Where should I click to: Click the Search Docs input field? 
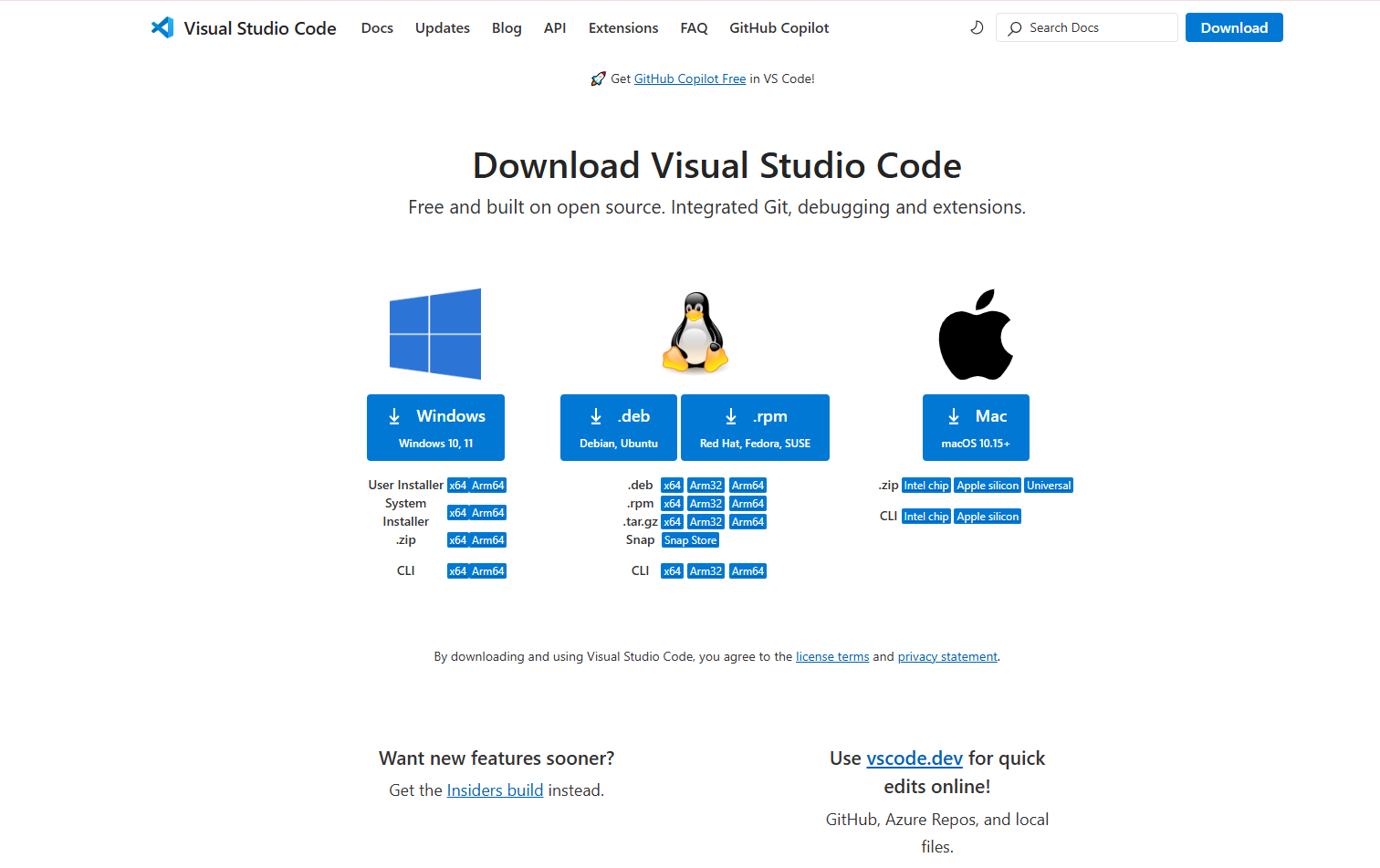point(1087,27)
